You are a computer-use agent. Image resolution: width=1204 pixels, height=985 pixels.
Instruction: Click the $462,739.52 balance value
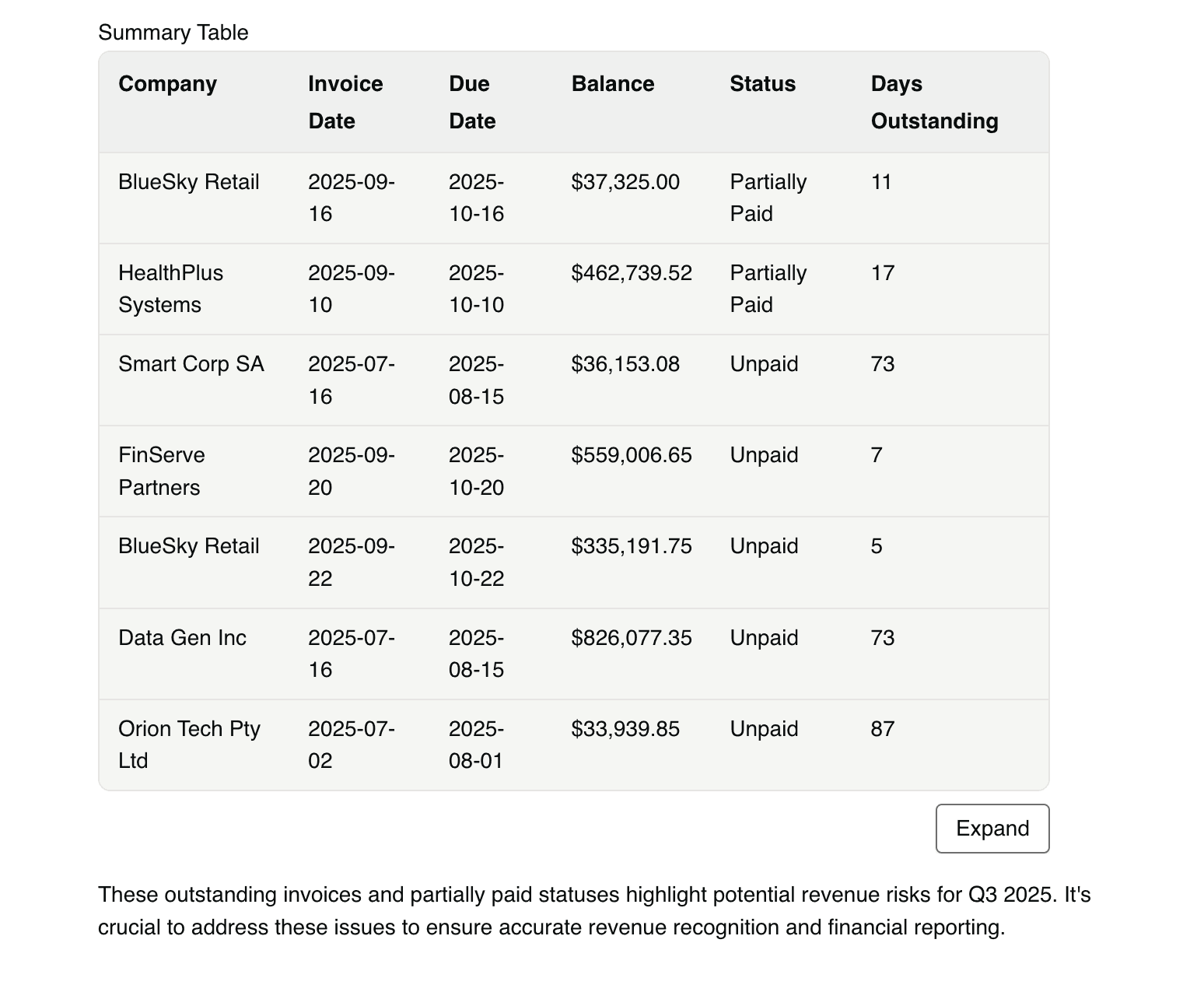tap(632, 273)
